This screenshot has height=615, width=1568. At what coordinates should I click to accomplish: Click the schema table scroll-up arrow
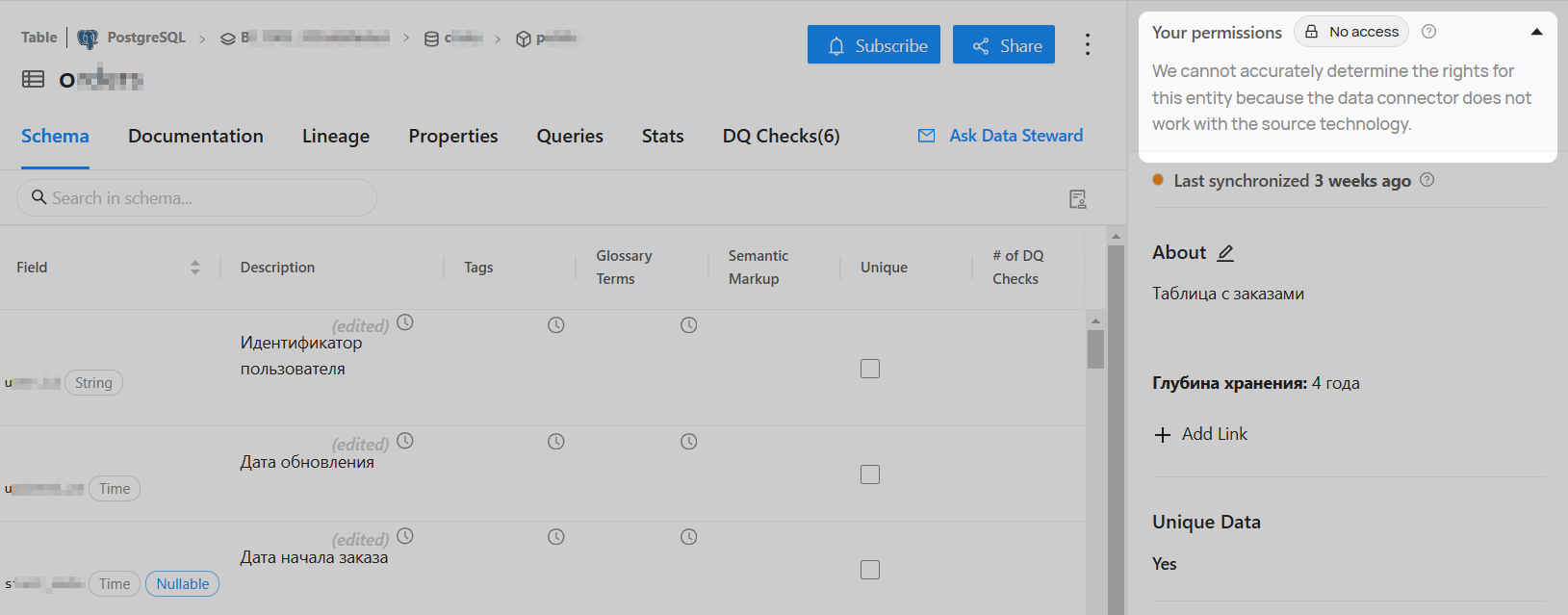click(1095, 320)
